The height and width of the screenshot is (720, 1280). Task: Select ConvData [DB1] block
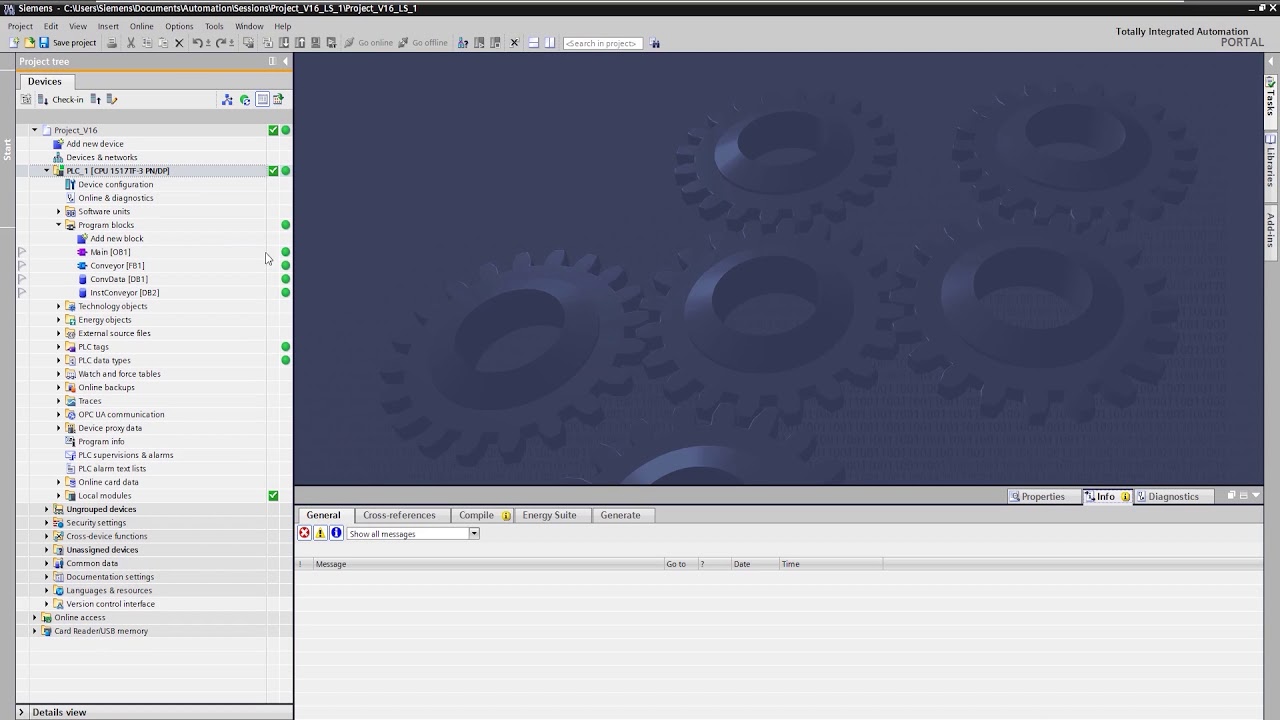[x=118, y=279]
